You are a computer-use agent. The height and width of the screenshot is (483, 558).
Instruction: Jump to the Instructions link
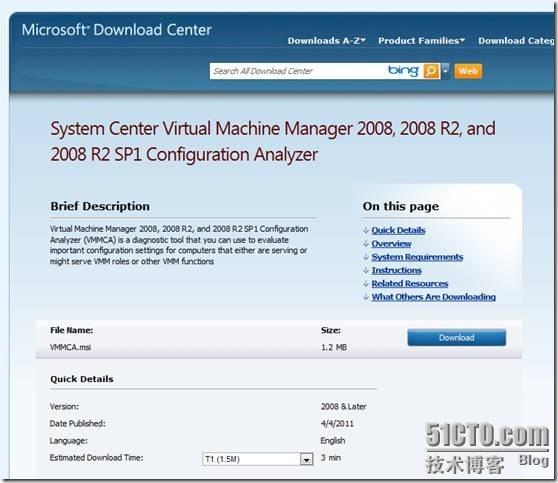396,271
